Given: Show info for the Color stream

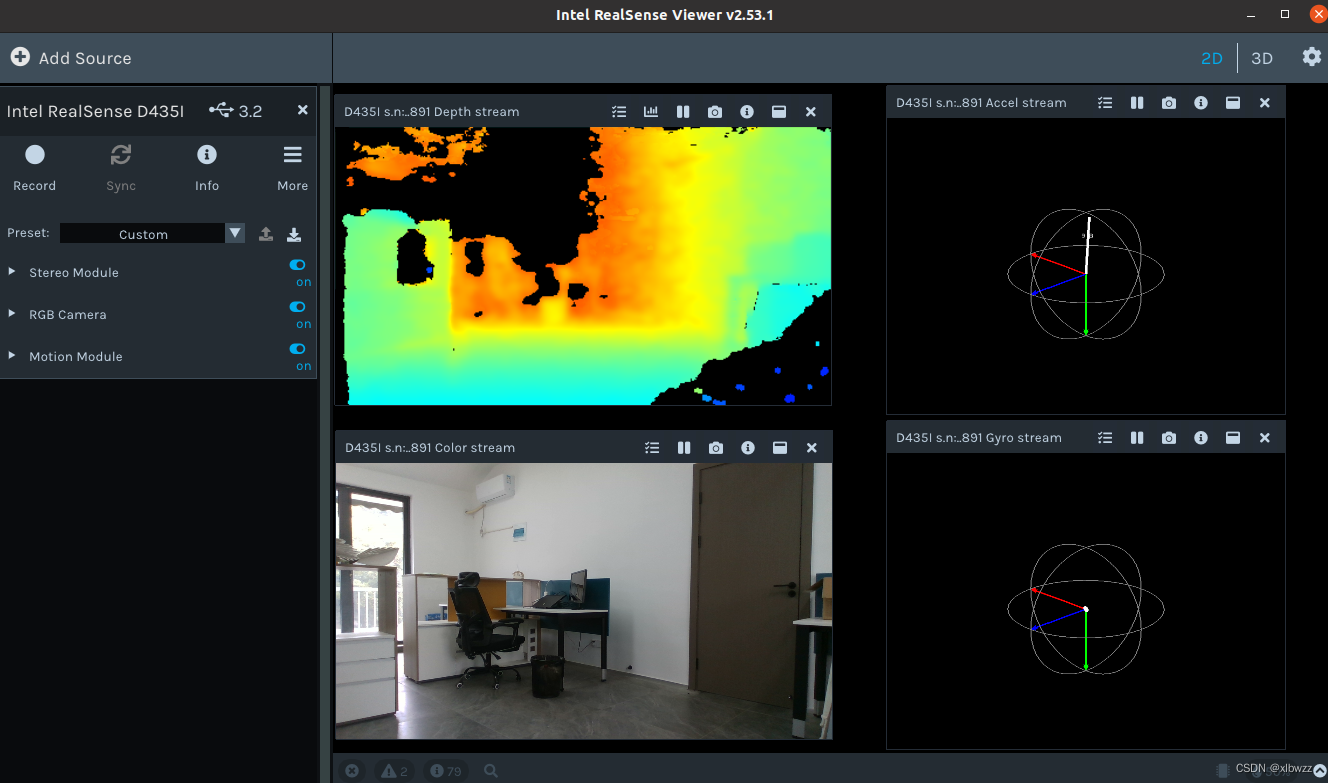Looking at the screenshot, I should pyautogui.click(x=748, y=448).
